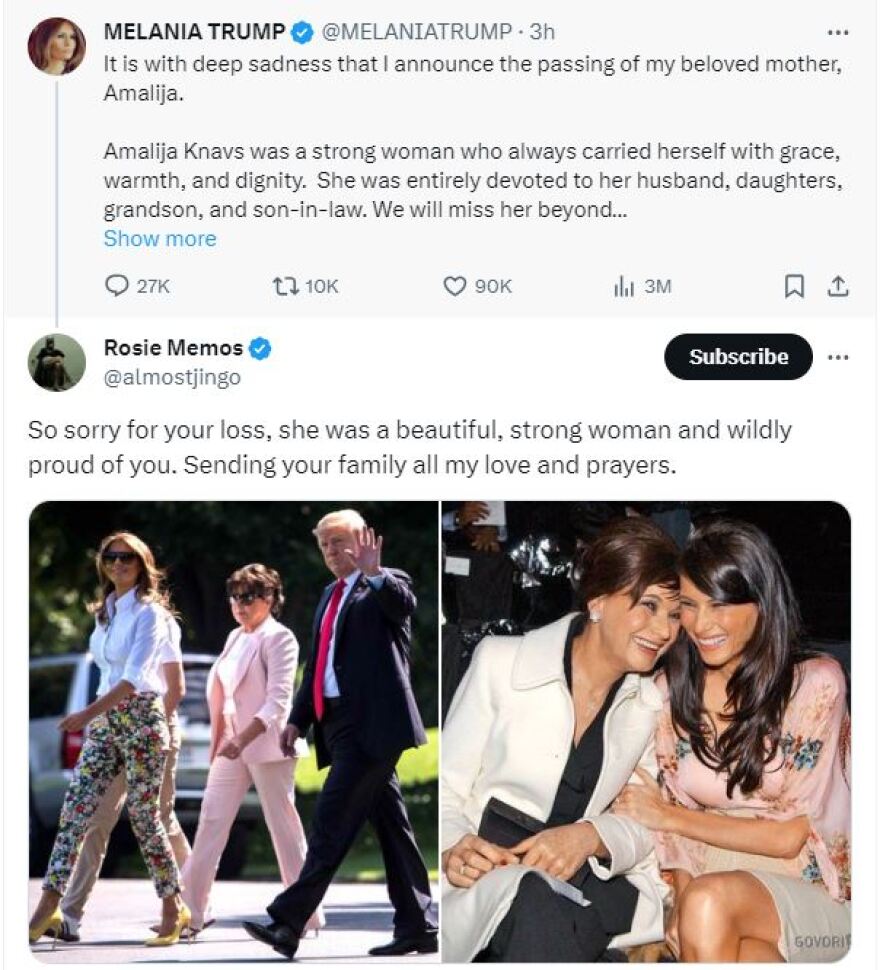View tweet analytics bar chart icon
880x970 pixels.
point(624,287)
